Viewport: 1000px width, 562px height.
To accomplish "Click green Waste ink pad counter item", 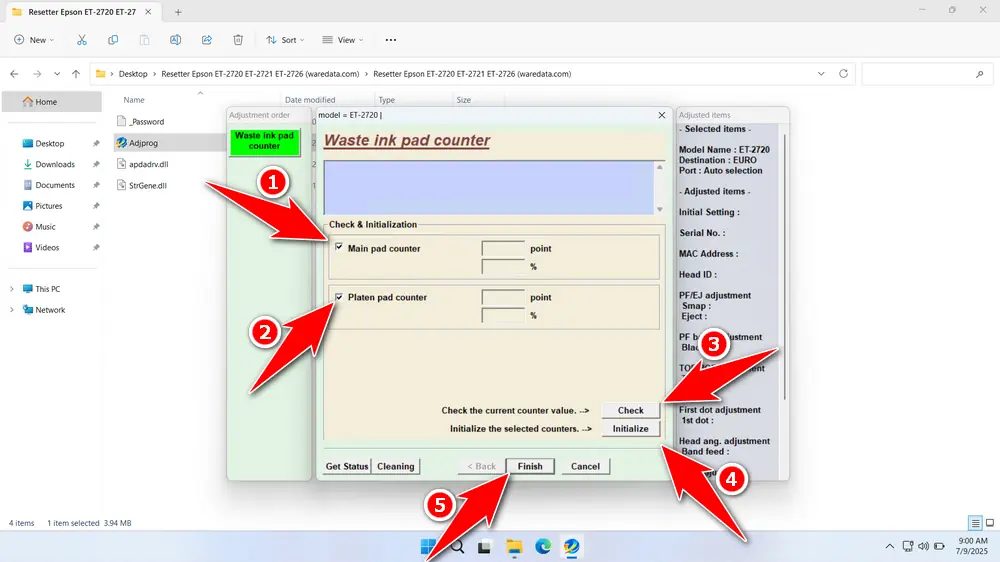I will coord(264,141).
